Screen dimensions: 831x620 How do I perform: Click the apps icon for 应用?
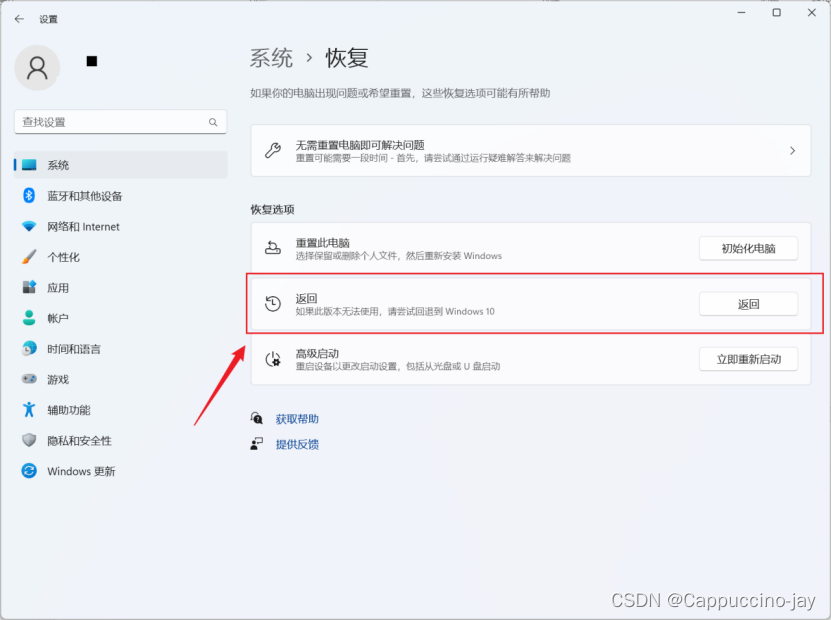coord(29,287)
